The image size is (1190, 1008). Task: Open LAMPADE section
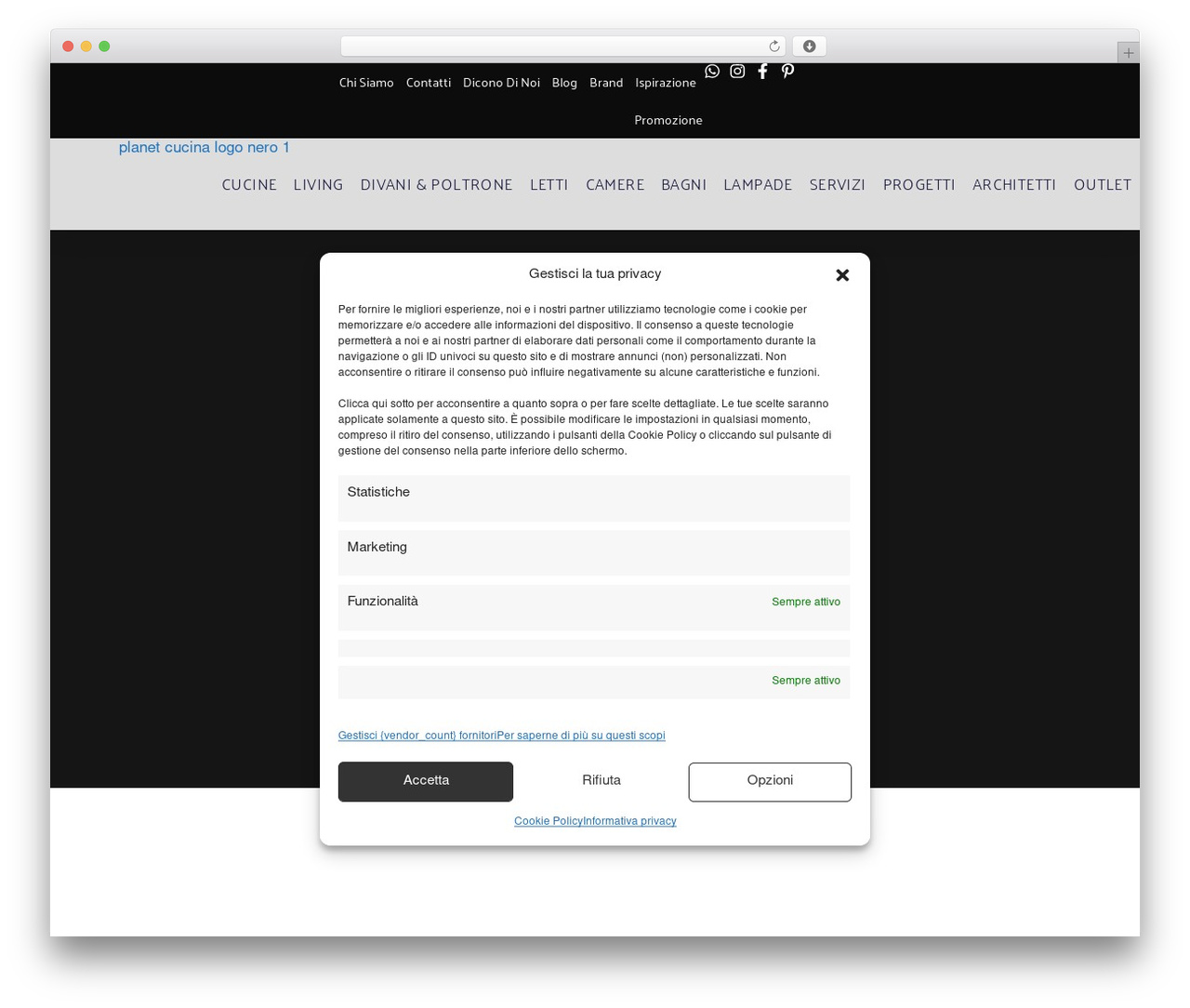tap(758, 185)
